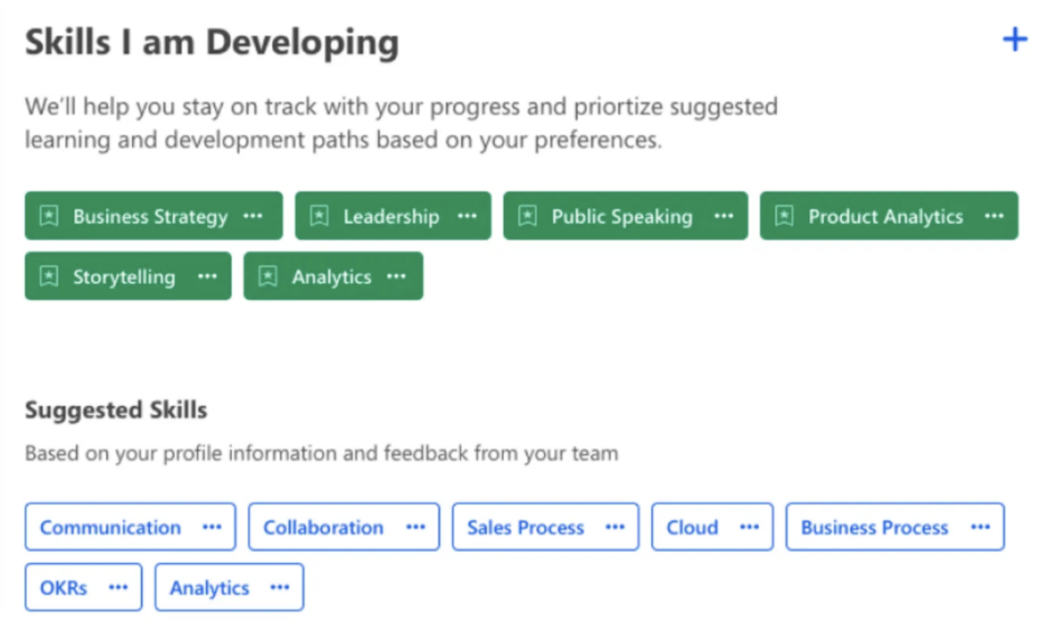
Task: Click bookmark icon on Storytelling chip
Action: [x=48, y=277]
